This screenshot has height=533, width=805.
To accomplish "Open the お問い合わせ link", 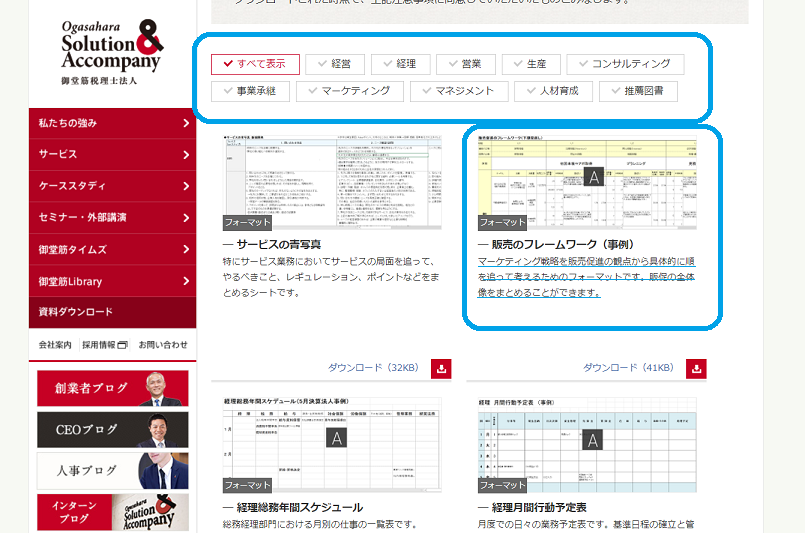I will (162, 345).
